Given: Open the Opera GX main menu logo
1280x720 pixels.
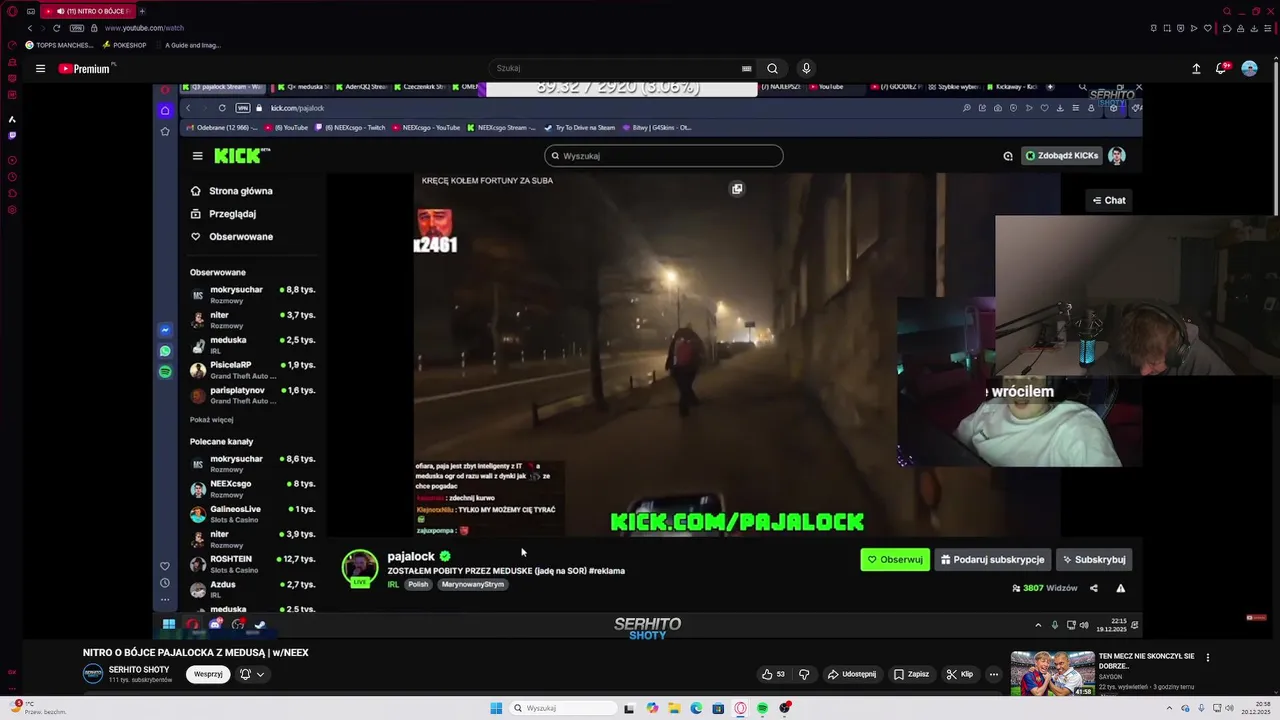Looking at the screenshot, I should pos(12,11).
